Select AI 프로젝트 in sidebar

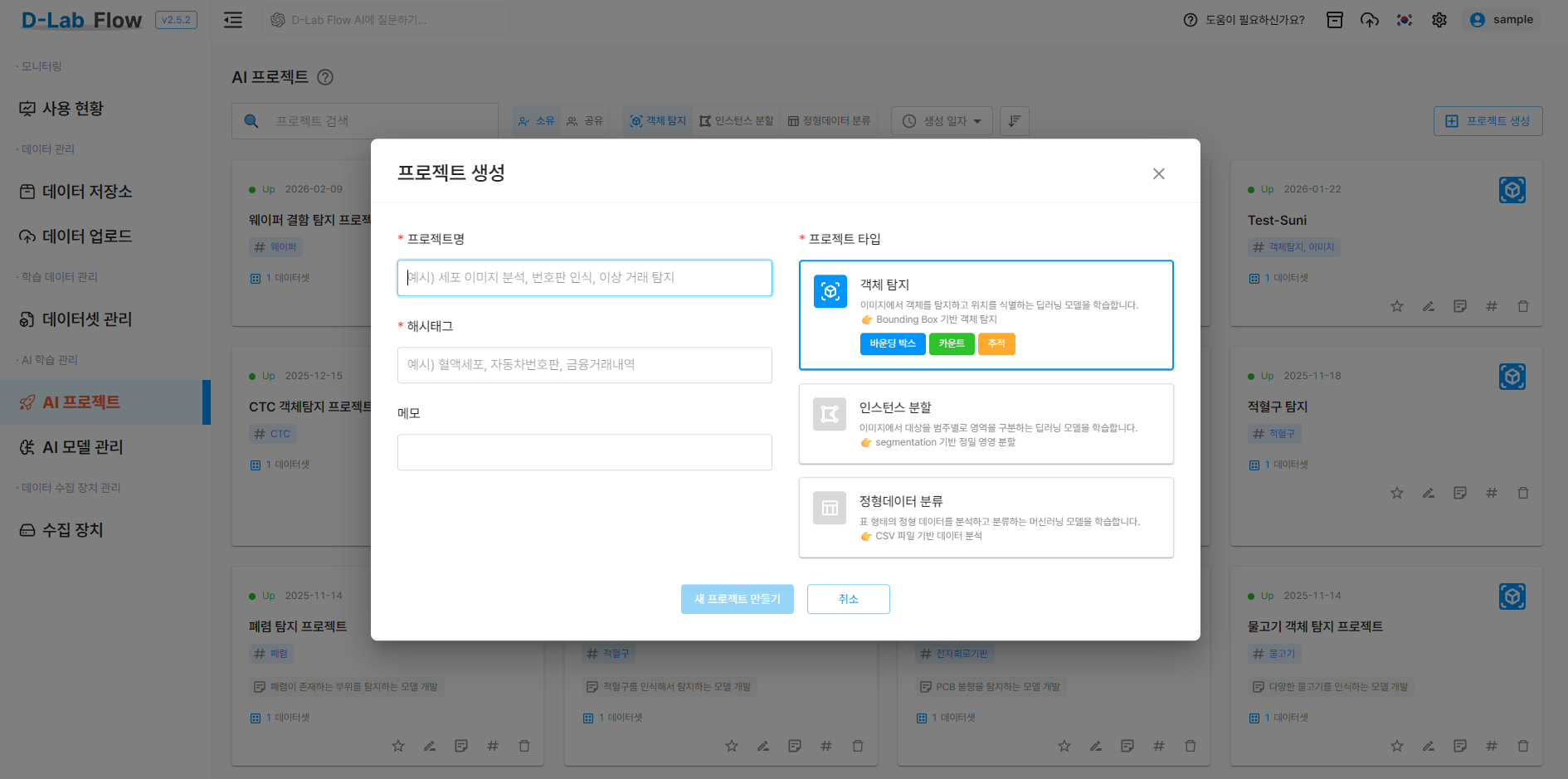tap(105, 402)
